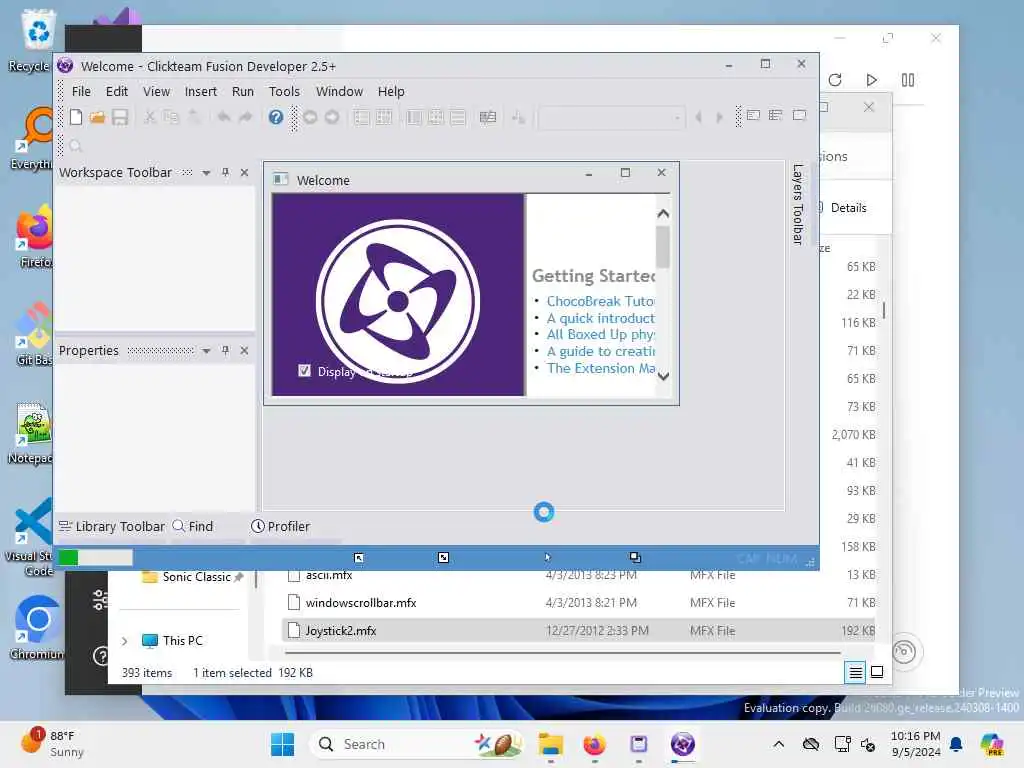Screen dimensions: 1024x768
Task: Click the Cut scissors icon
Action: click(150, 117)
